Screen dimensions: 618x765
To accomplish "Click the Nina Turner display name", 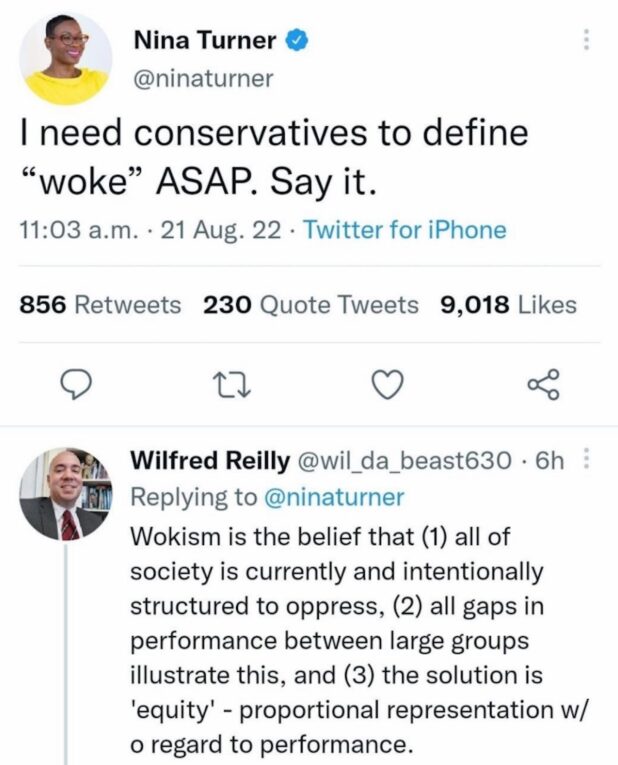I will click(x=204, y=41).
